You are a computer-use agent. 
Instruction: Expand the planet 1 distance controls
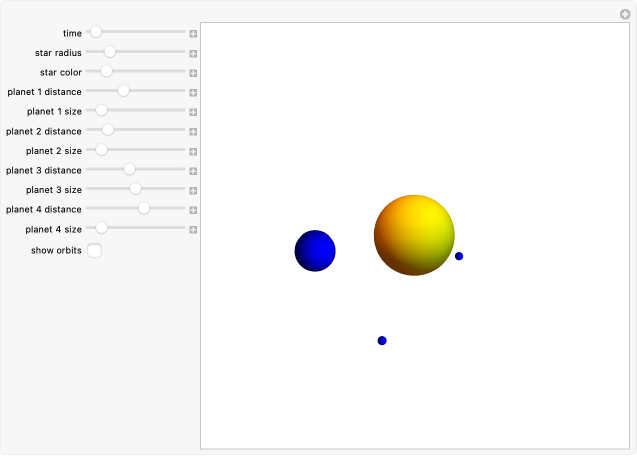coord(193,93)
